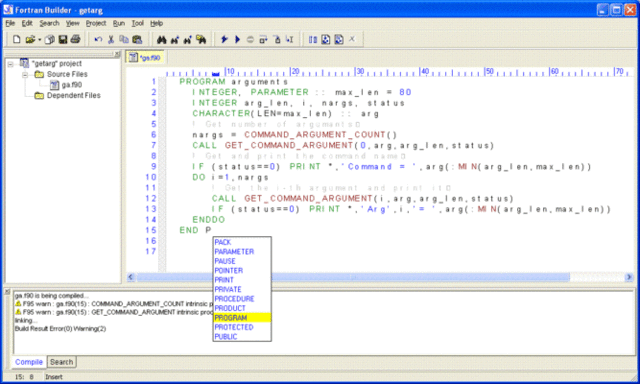Click the grey X icon in the toolbar
This screenshot has width=640, height=384.
352,39
